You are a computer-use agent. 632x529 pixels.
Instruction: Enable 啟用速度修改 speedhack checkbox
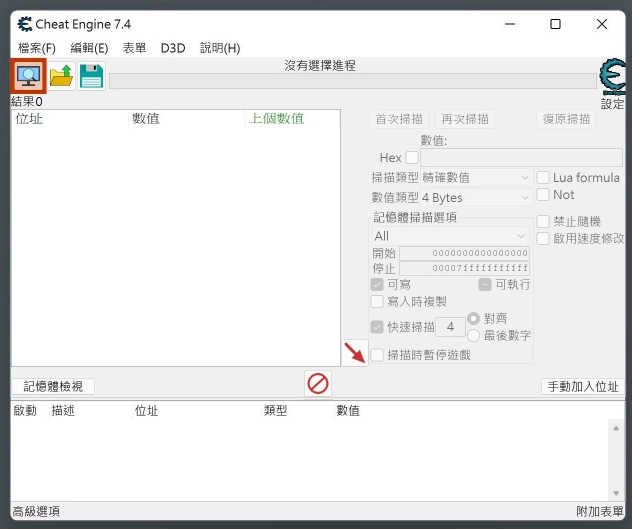tap(543, 238)
